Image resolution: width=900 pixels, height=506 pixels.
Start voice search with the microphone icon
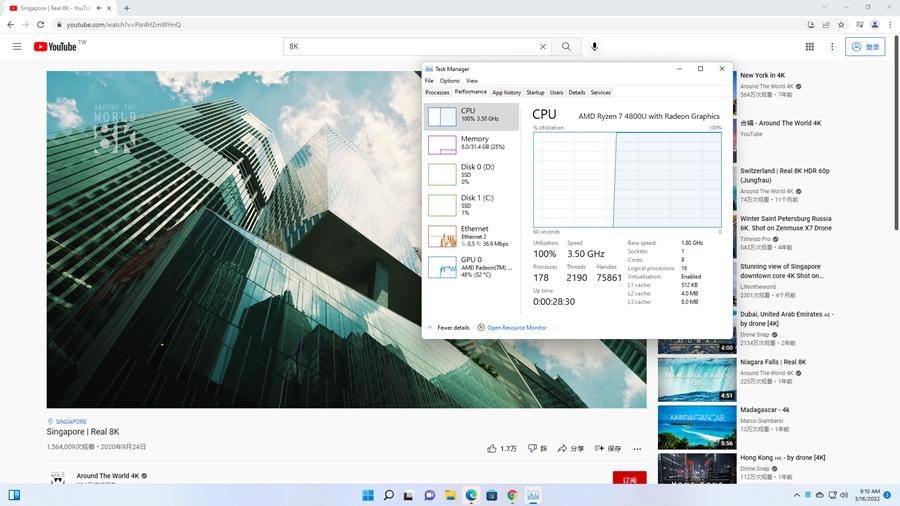point(595,46)
